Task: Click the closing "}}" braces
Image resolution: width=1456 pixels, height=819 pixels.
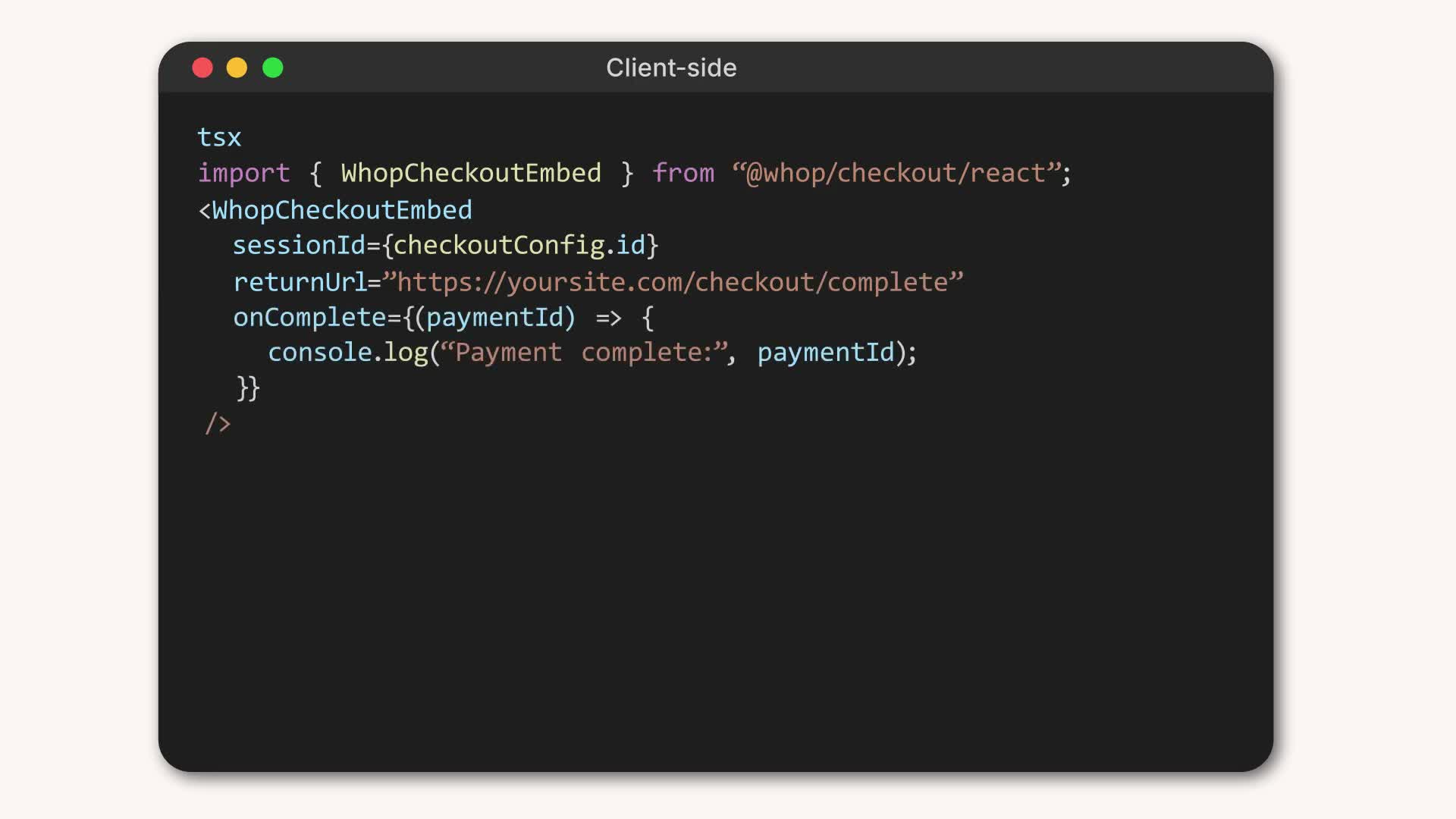Action: point(248,388)
